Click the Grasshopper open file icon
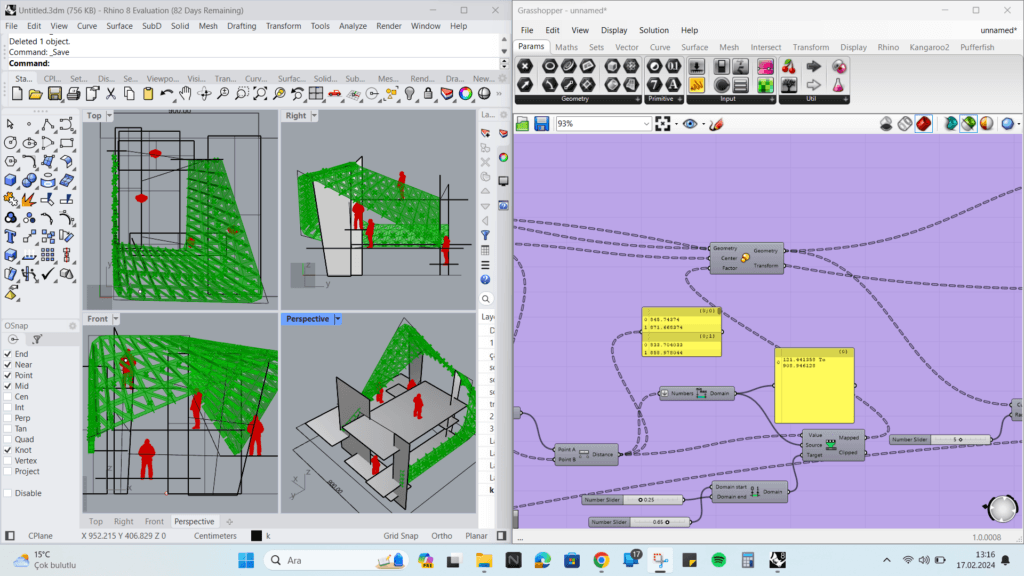Screen dimensions: 1024x576 pos(522,123)
